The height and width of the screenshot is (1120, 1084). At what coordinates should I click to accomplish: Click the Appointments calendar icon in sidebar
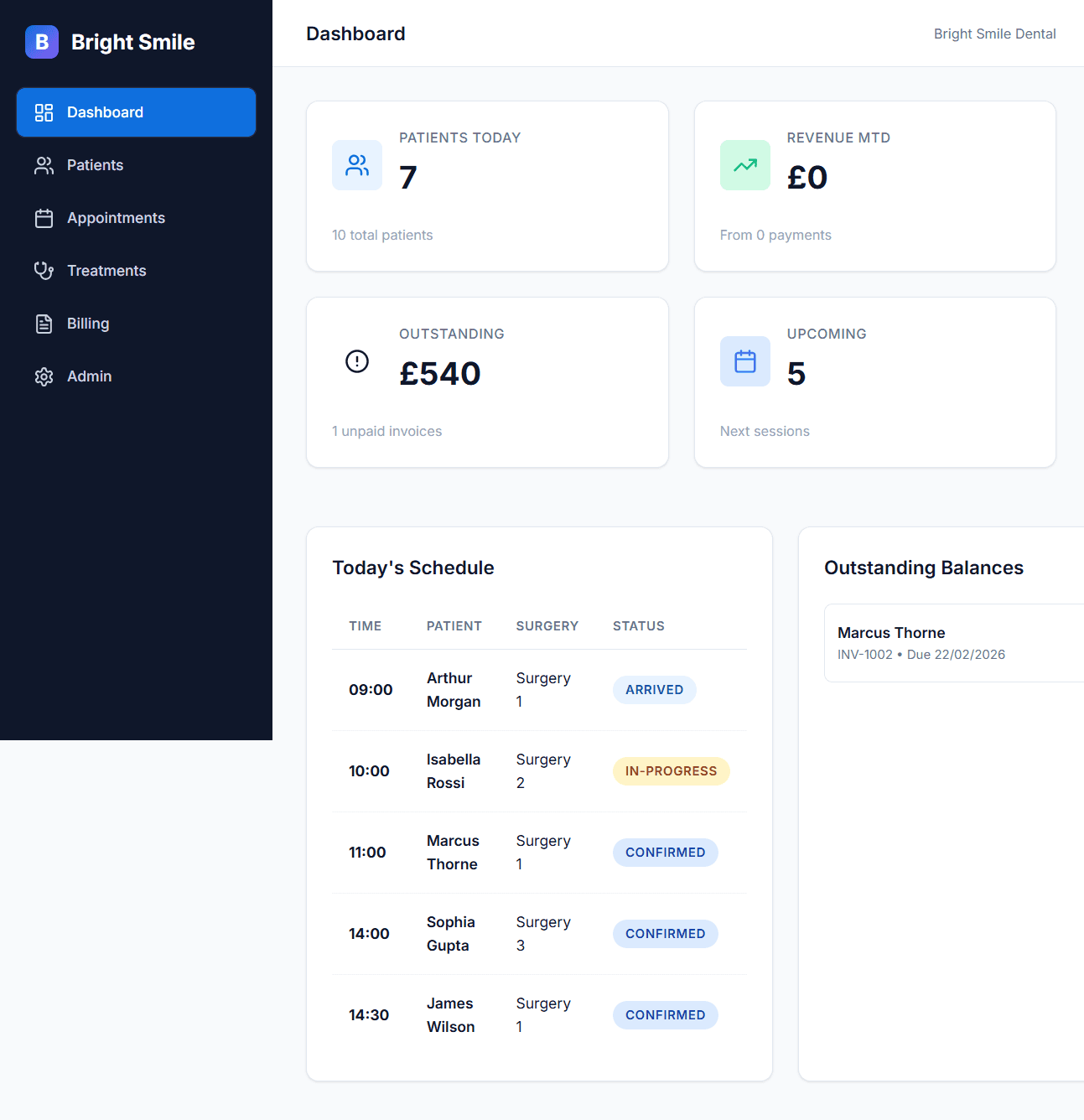pyautogui.click(x=44, y=218)
